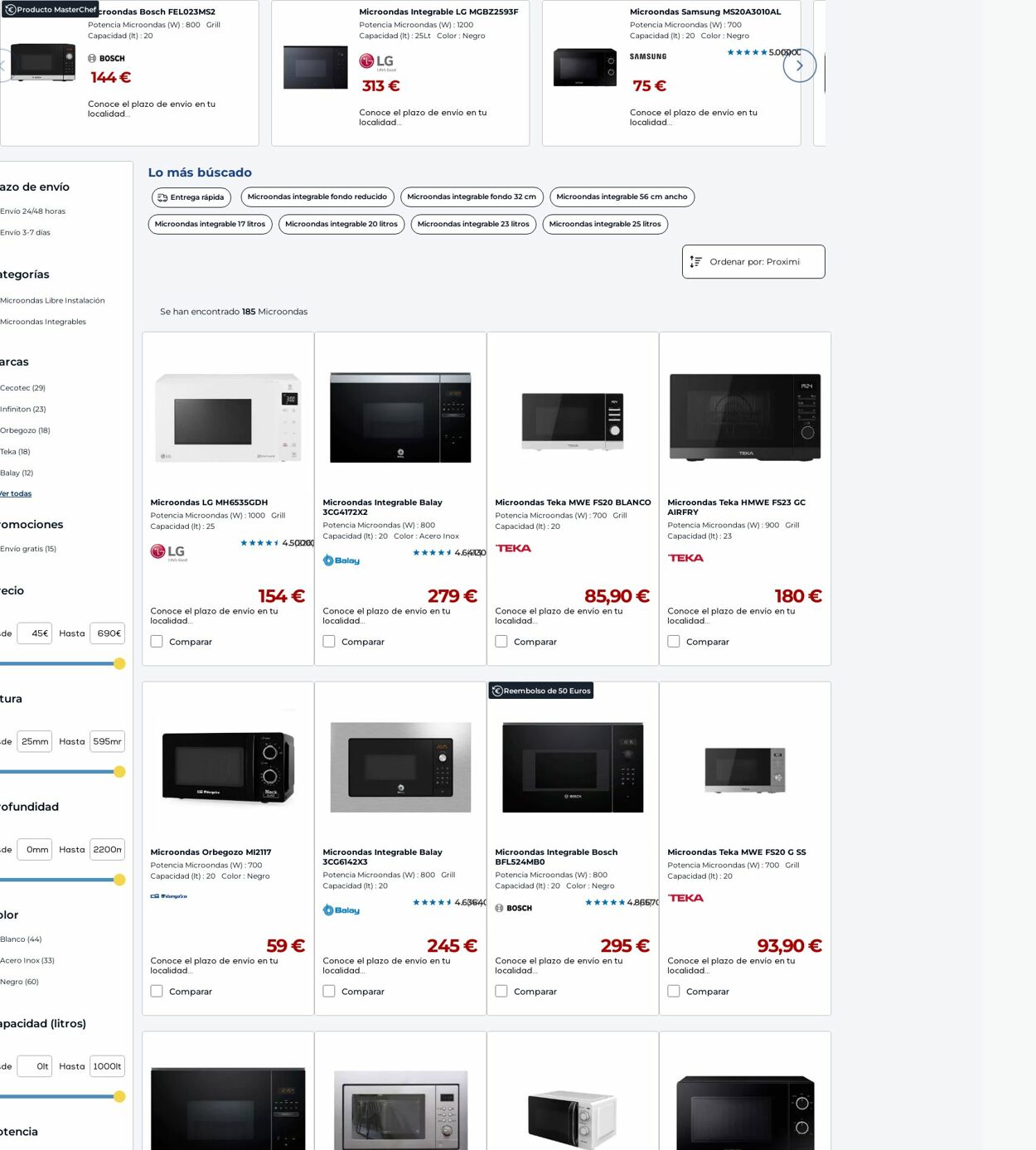Click the LG brand logo on MH6535GDH card
The height and width of the screenshot is (1150, 1036).
click(168, 552)
